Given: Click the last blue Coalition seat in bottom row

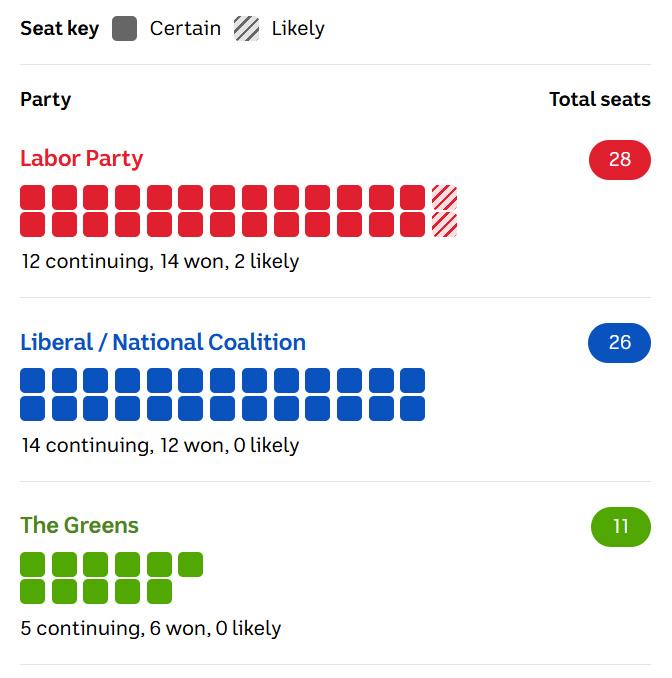Looking at the screenshot, I should pos(413,408).
